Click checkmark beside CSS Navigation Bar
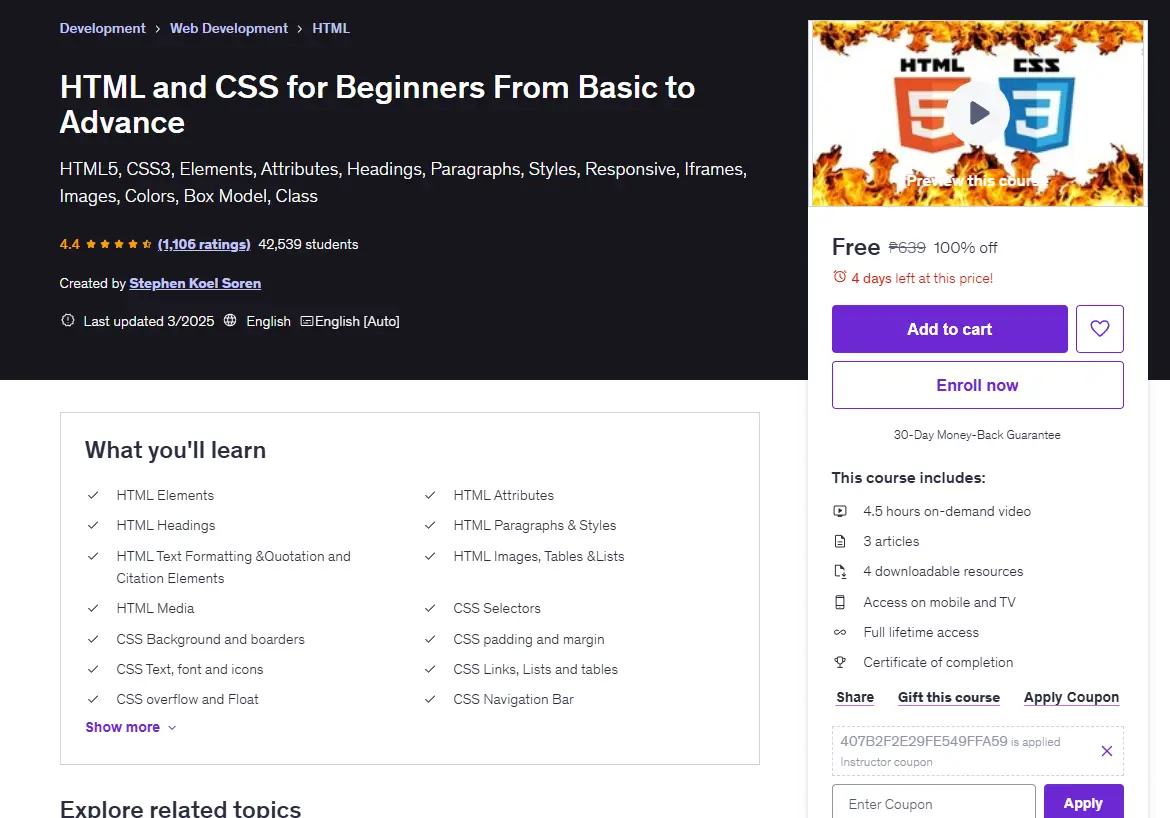The height and width of the screenshot is (818, 1170). tap(430, 699)
